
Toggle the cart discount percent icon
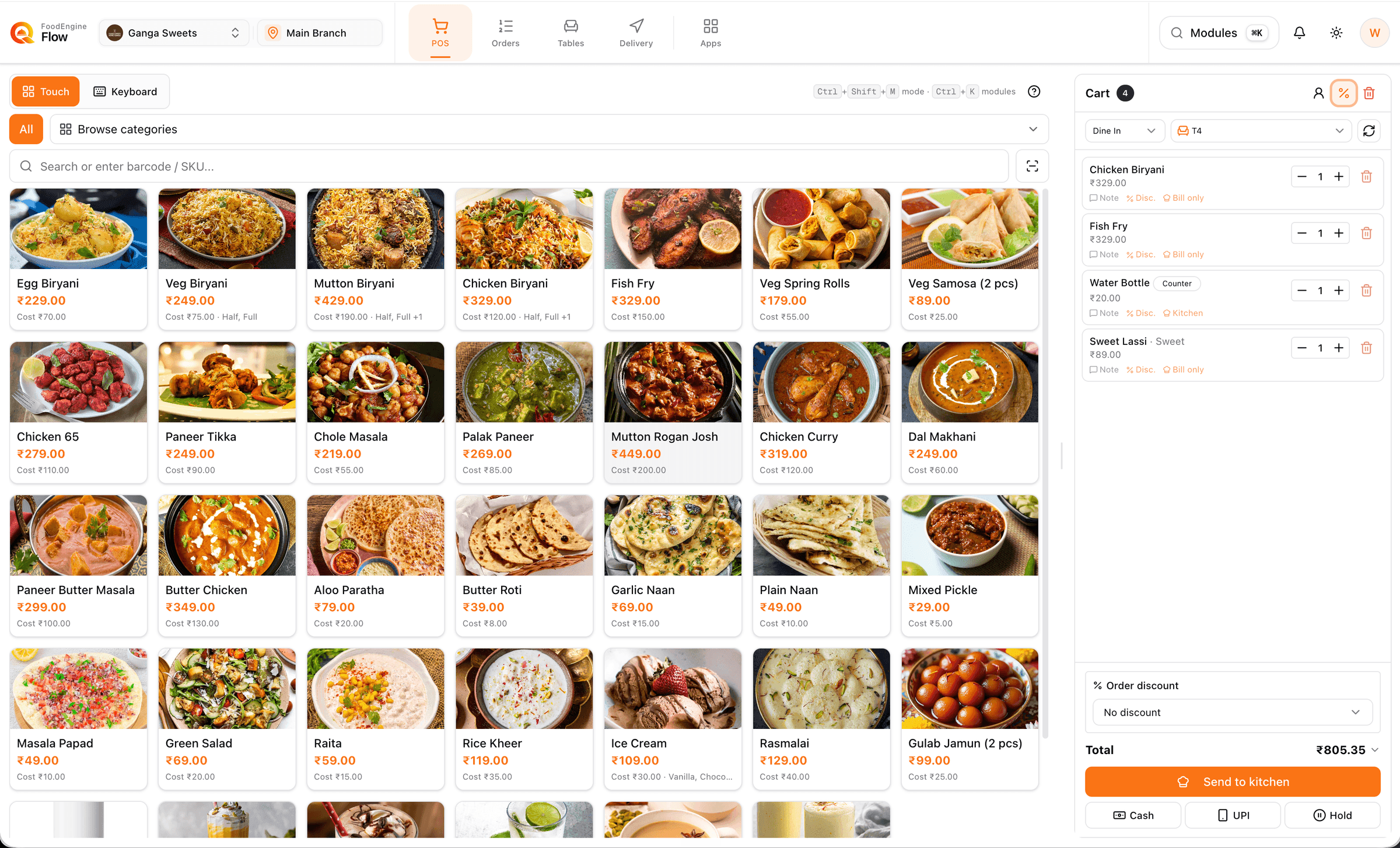pos(1343,93)
